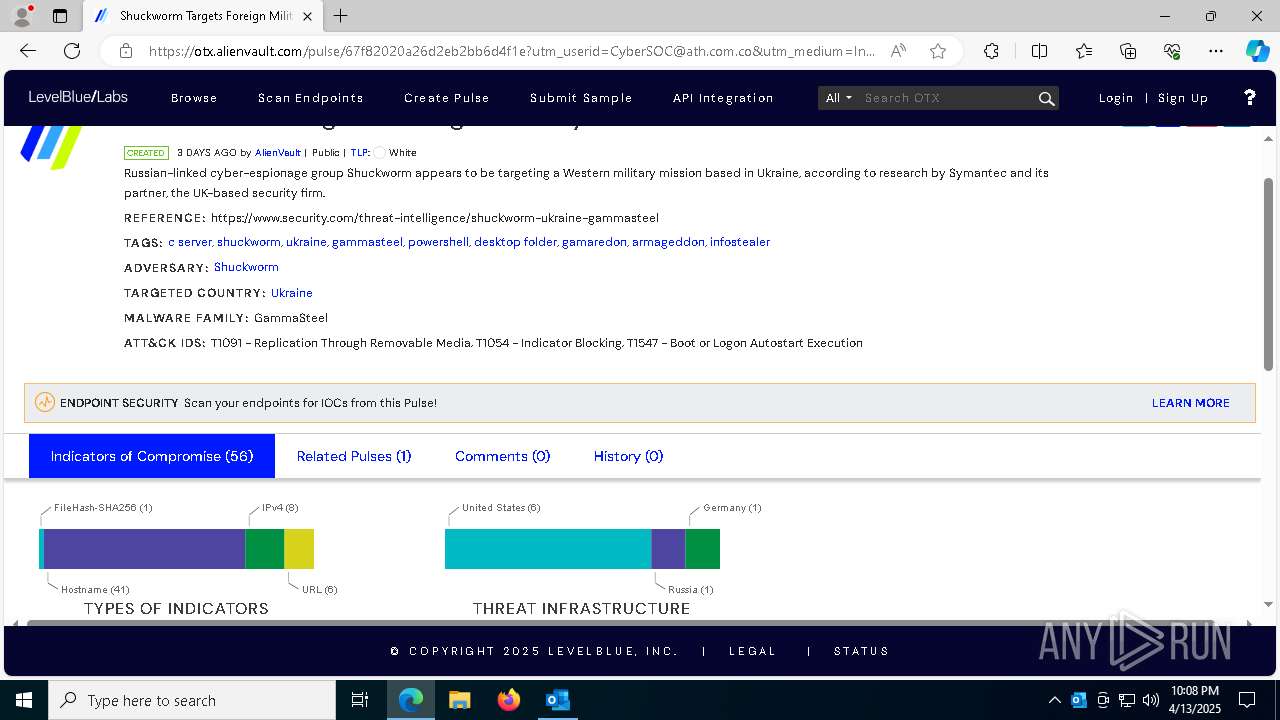Close the Shuckworm pulse tab
Screen dimensions: 1280x720
click(308, 16)
